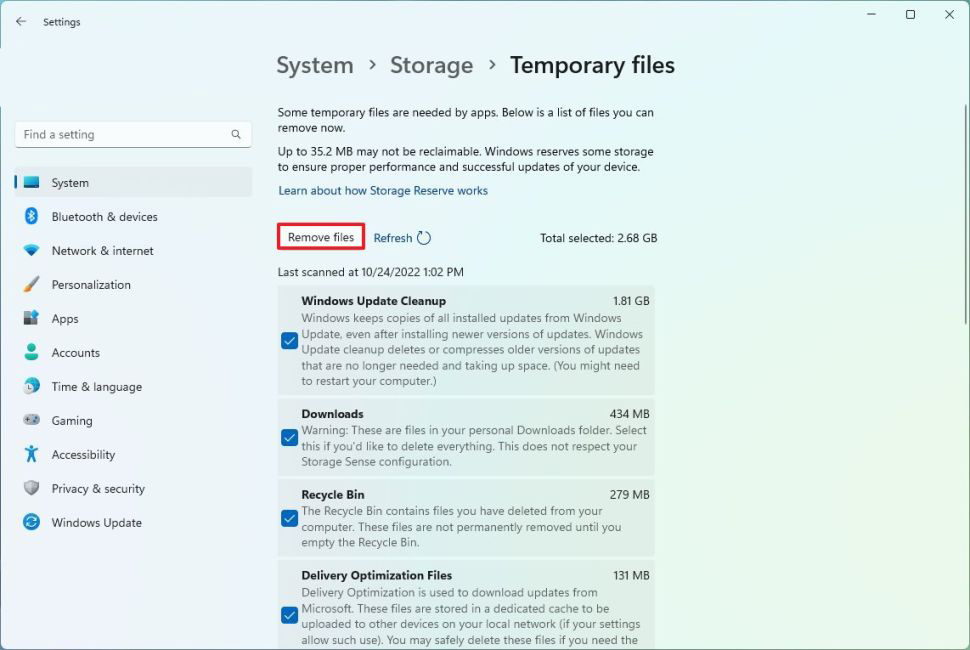Screen dimensions: 970x650
Task: Open Network & internet wifi icon
Action: [31, 251]
